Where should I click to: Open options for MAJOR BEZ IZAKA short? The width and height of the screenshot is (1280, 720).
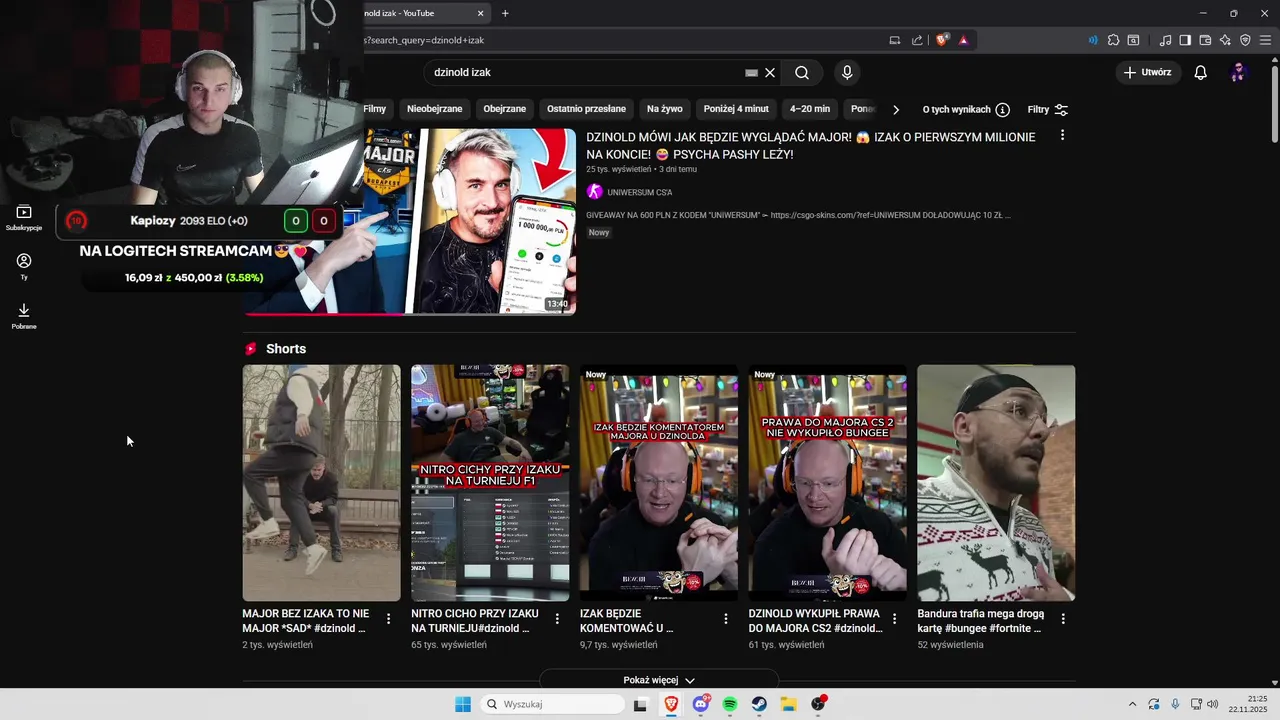(x=388, y=619)
